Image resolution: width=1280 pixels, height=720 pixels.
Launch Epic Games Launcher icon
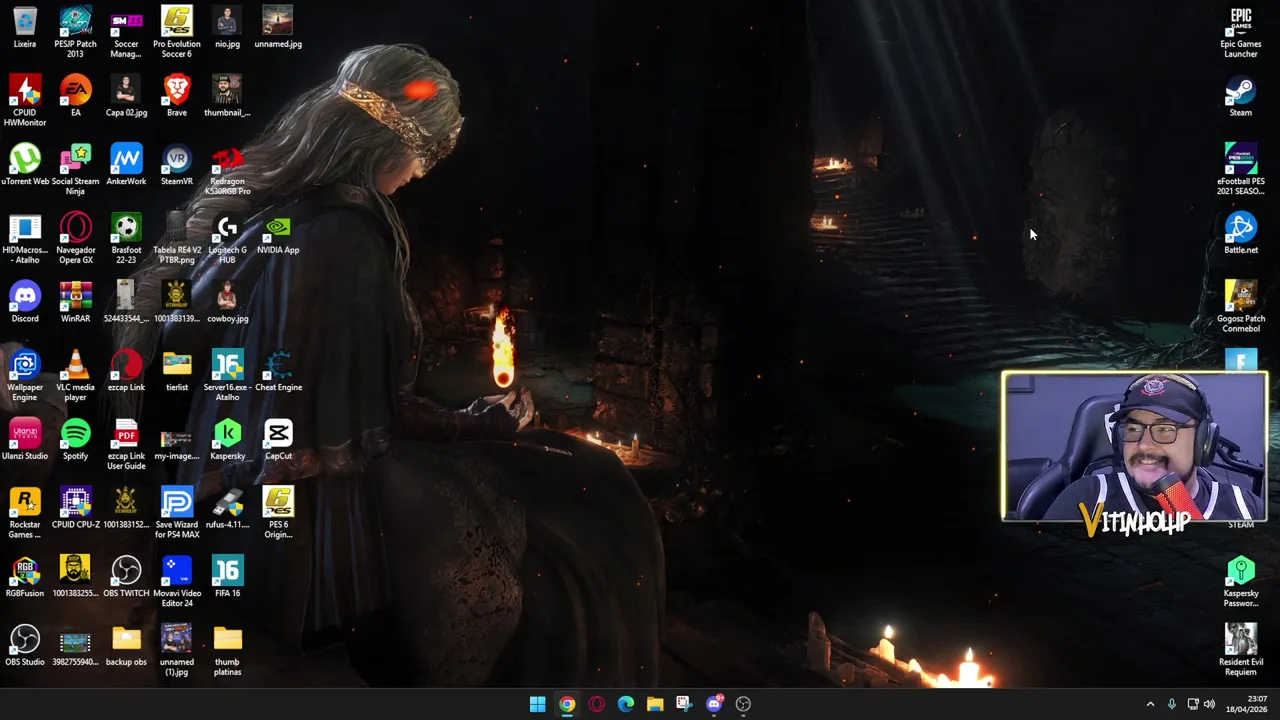point(1241,32)
